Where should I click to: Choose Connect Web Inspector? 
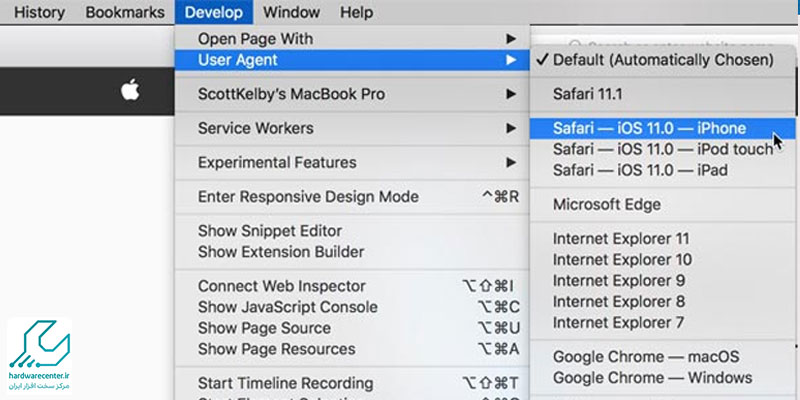[x=352, y=286]
